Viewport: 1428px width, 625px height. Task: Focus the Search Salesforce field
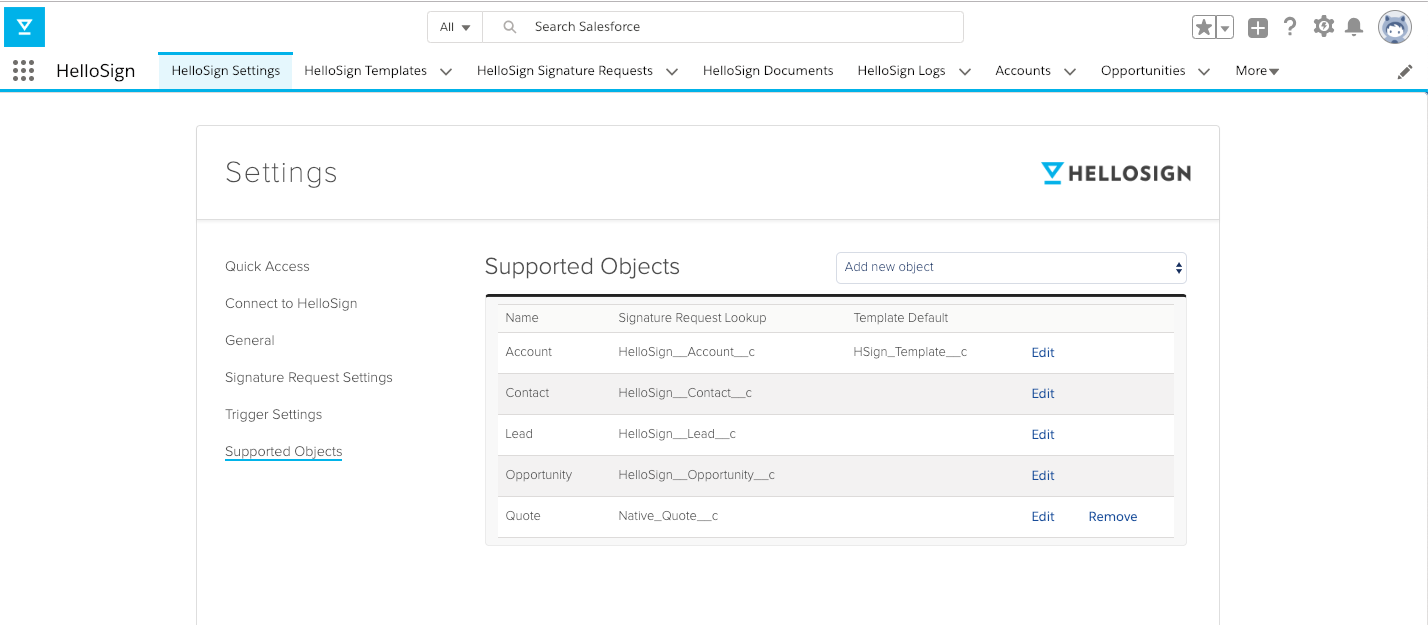click(723, 27)
